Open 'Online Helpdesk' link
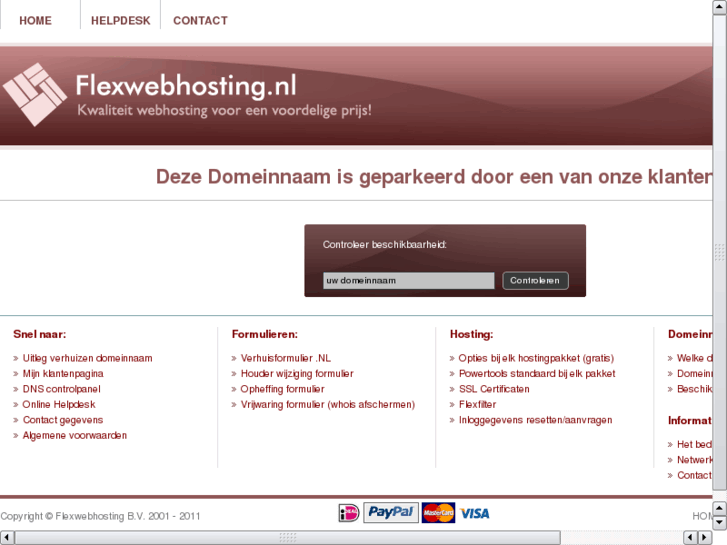 pyautogui.click(x=59, y=404)
